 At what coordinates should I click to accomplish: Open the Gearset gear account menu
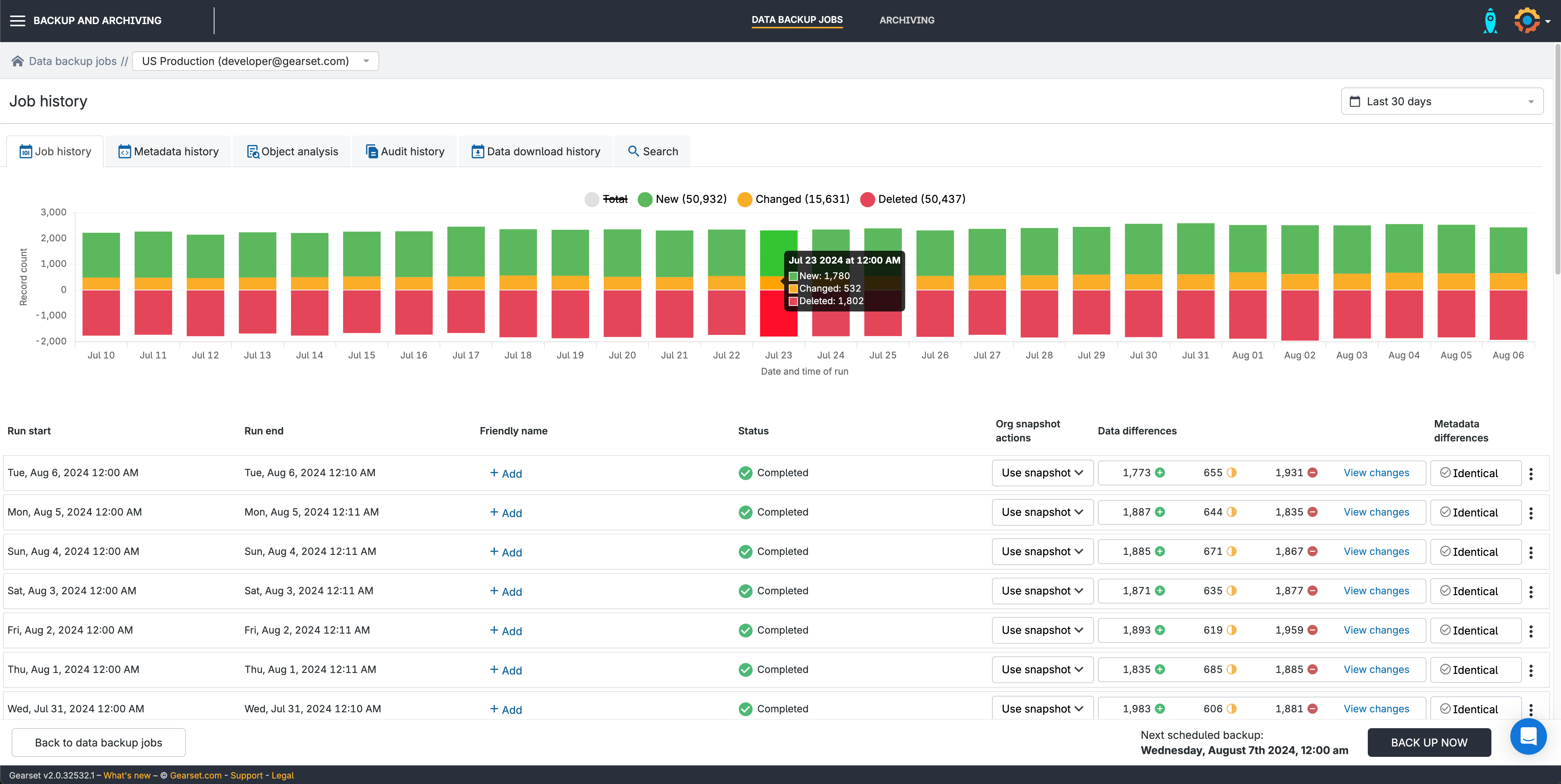[x=1528, y=20]
